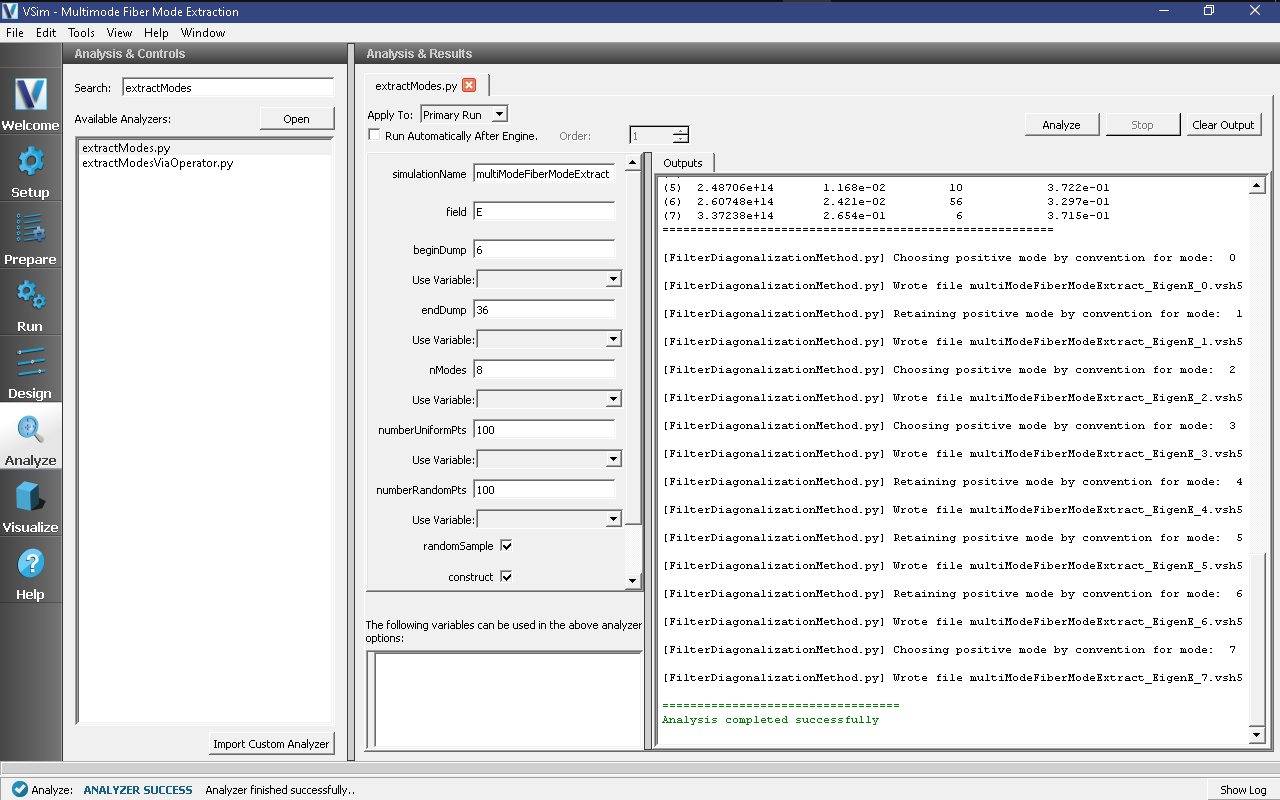
Task: Switch to the Design section
Action: (30, 370)
